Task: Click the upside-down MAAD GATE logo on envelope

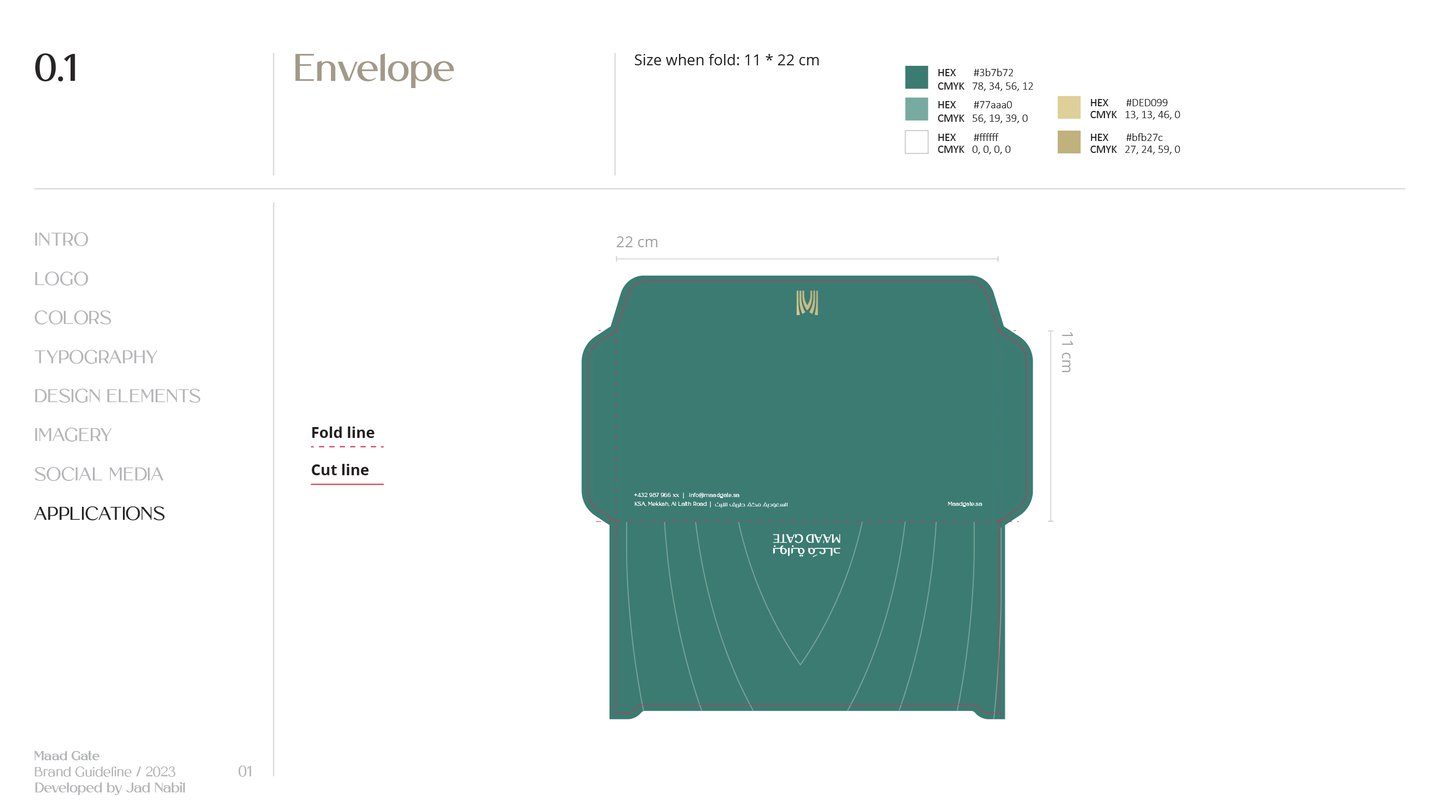Action: coord(807,544)
